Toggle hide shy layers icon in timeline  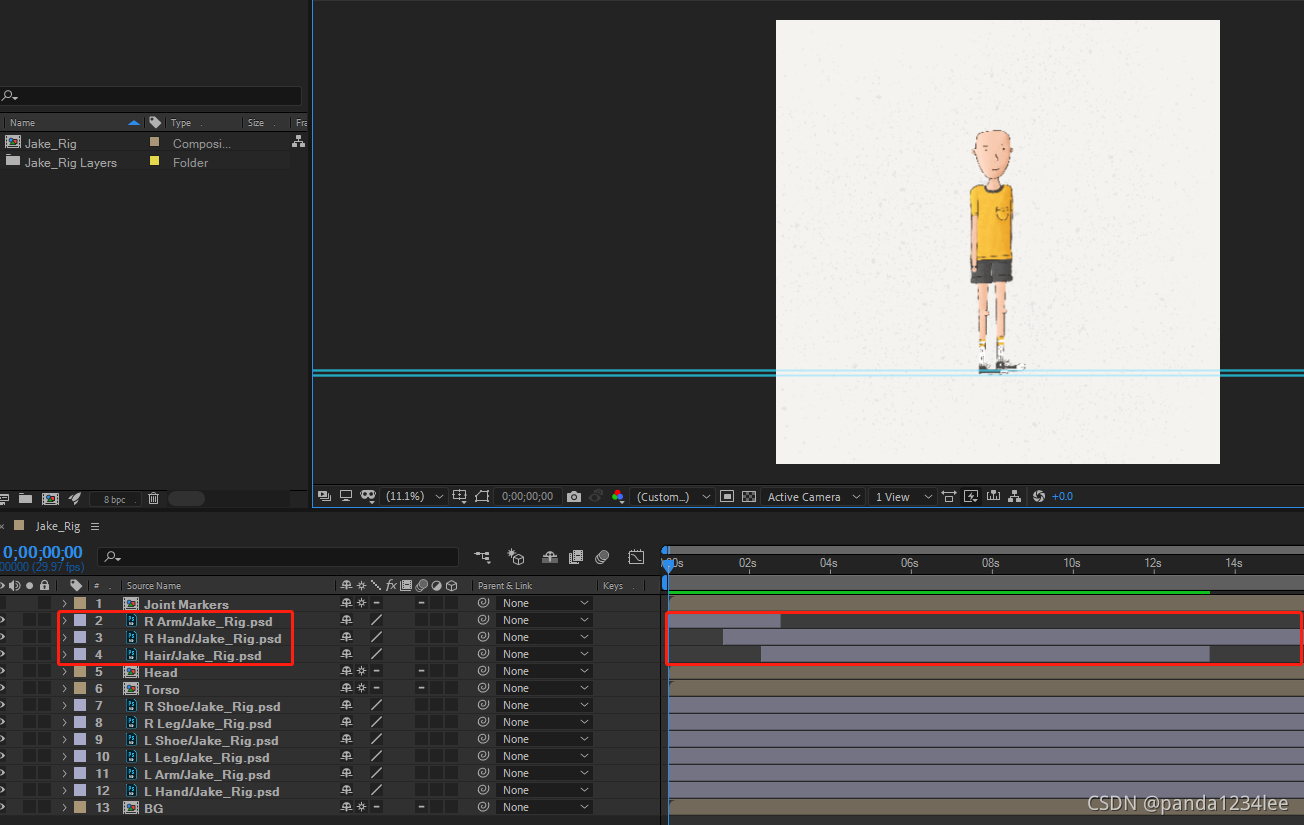(549, 557)
